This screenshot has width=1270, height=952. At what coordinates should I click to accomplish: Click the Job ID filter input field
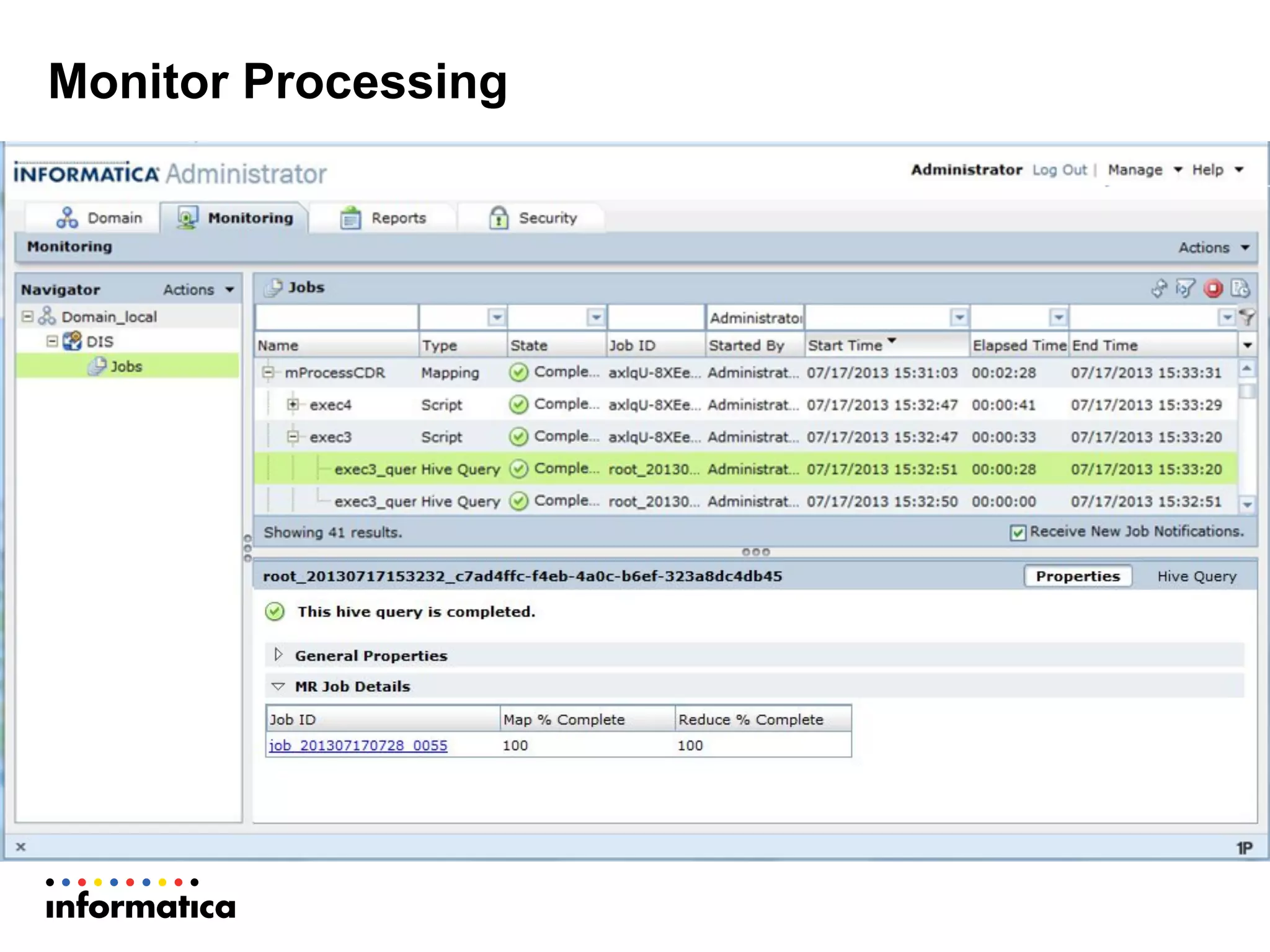point(656,318)
